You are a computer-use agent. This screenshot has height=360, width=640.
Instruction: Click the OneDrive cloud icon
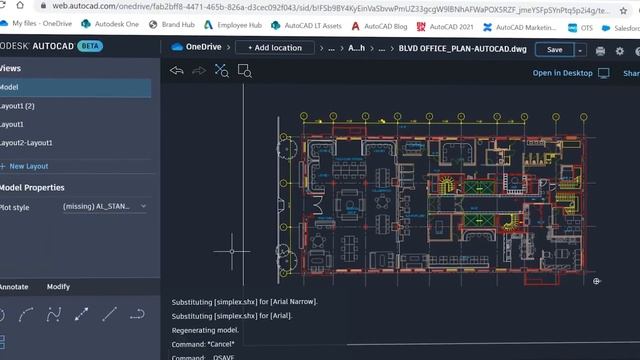point(177,47)
